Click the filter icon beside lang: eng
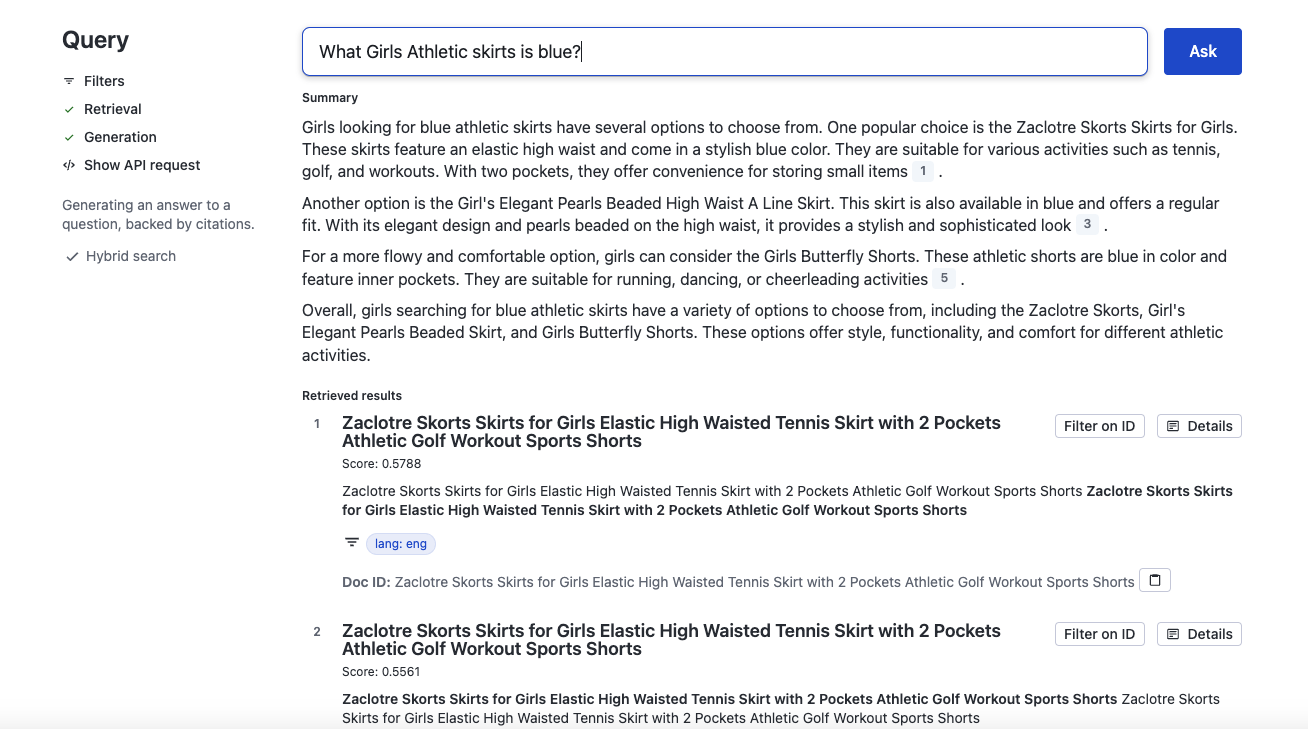Screen dimensions: 1308x729 coord(352,542)
